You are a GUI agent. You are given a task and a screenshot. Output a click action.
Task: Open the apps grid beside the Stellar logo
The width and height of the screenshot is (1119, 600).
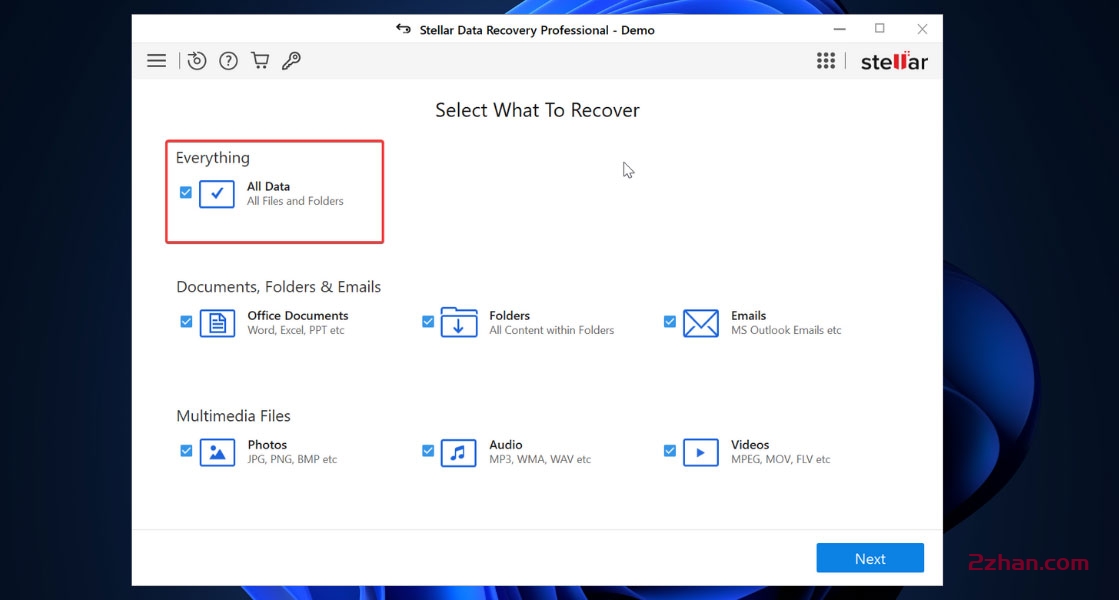pos(826,60)
